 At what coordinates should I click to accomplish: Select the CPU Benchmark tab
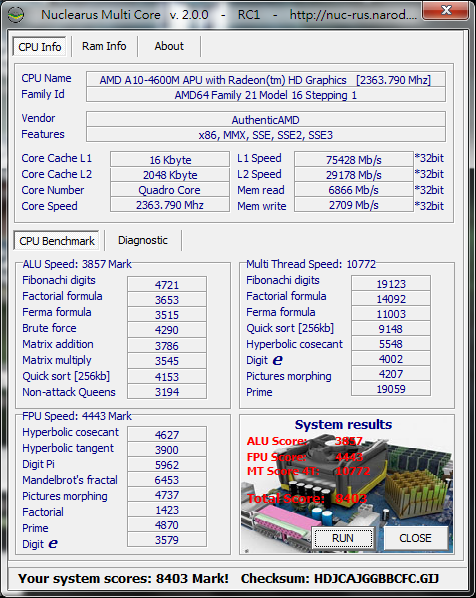(x=56, y=241)
